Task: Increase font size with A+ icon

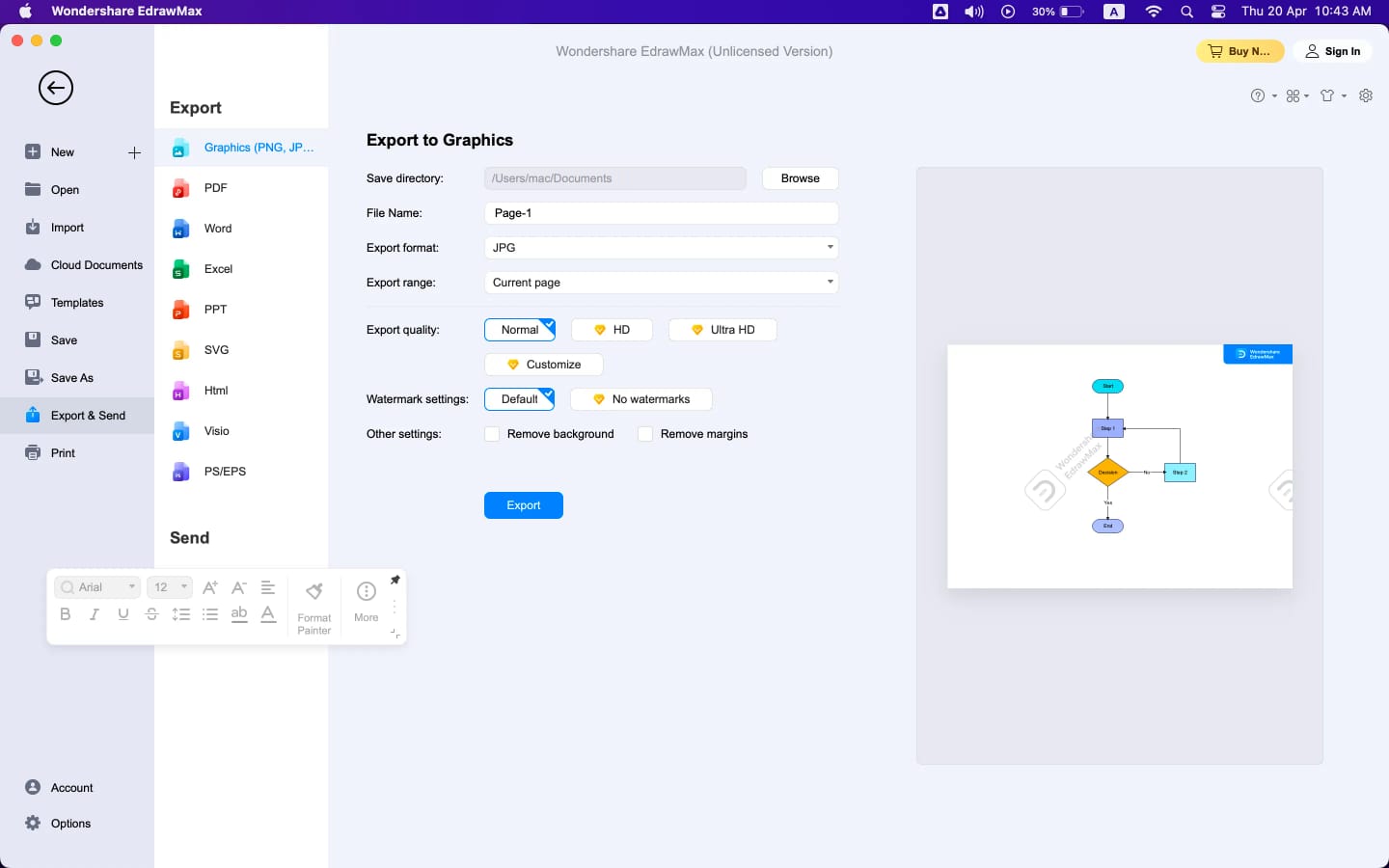Action: point(210,587)
